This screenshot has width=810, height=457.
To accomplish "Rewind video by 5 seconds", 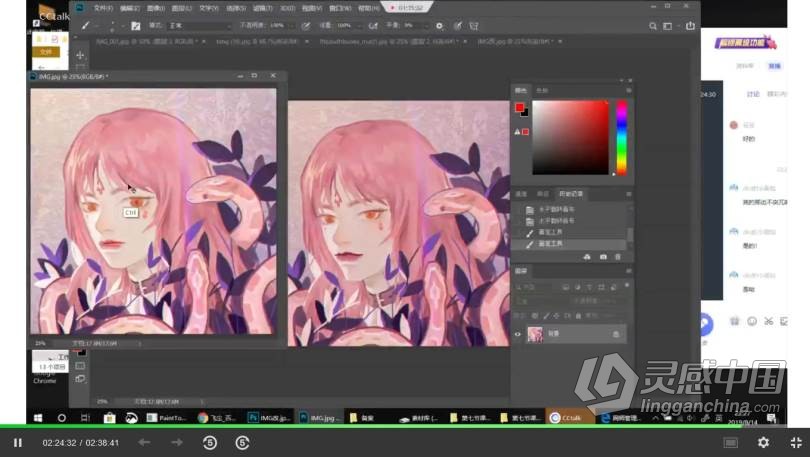I will pos(210,443).
